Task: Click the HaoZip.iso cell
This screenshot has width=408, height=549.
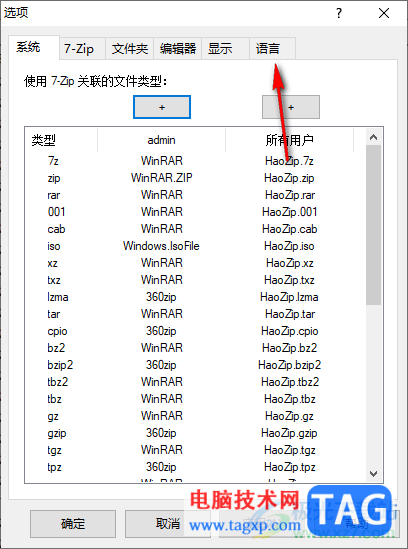Action: point(289,246)
